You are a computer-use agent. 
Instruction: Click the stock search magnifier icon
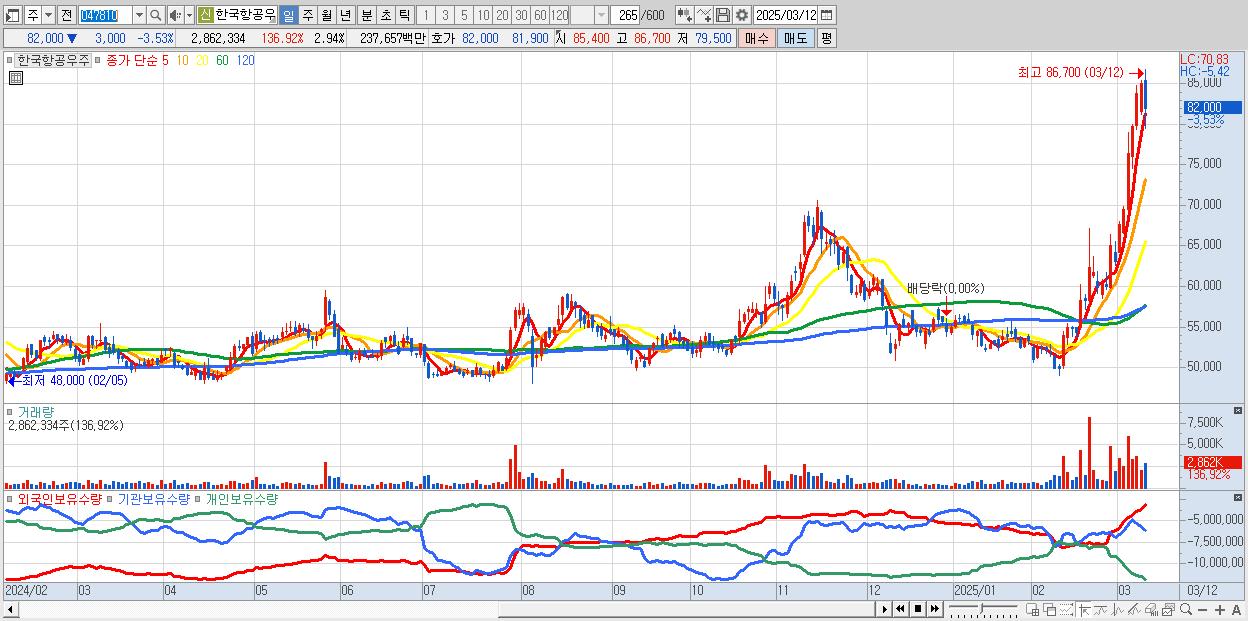pos(155,15)
